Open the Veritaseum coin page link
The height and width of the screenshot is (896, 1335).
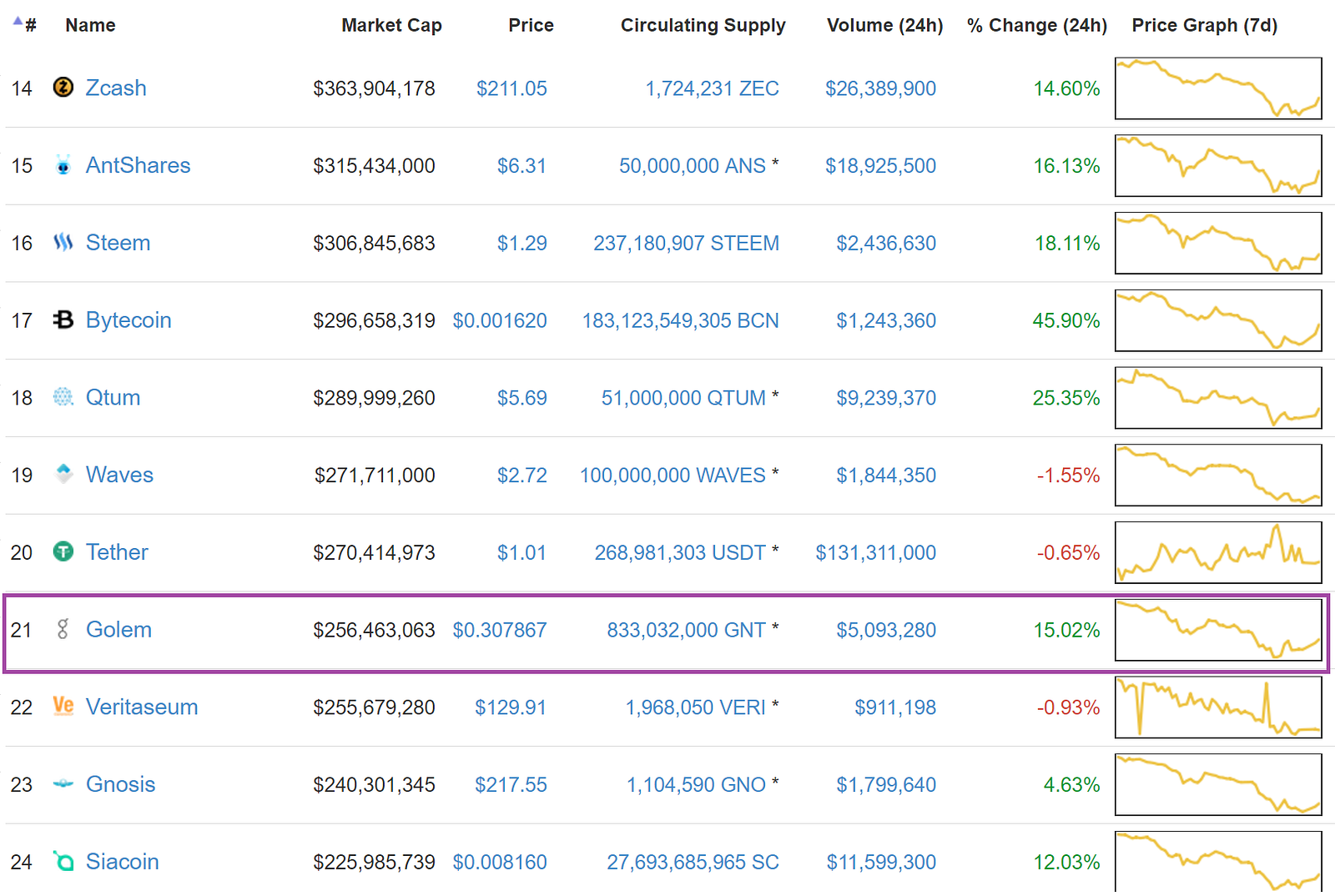tap(142, 707)
